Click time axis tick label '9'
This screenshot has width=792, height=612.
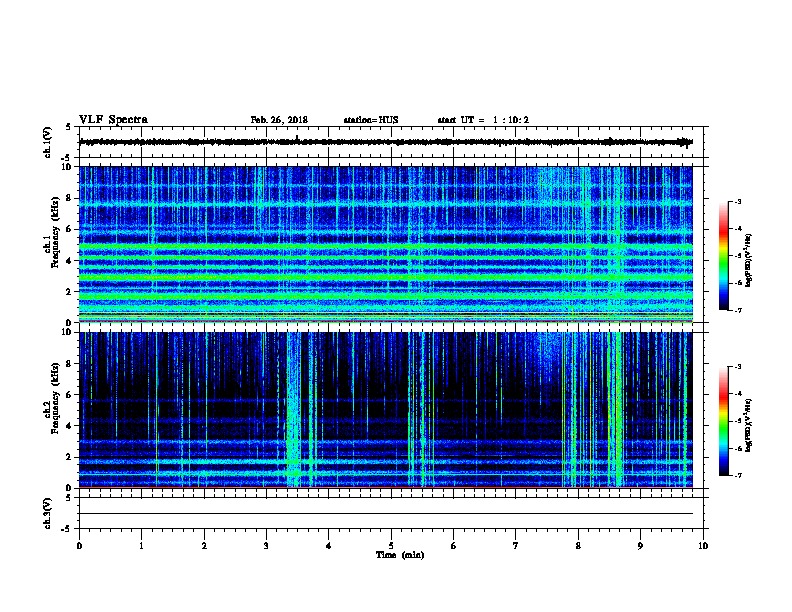[x=640, y=546]
